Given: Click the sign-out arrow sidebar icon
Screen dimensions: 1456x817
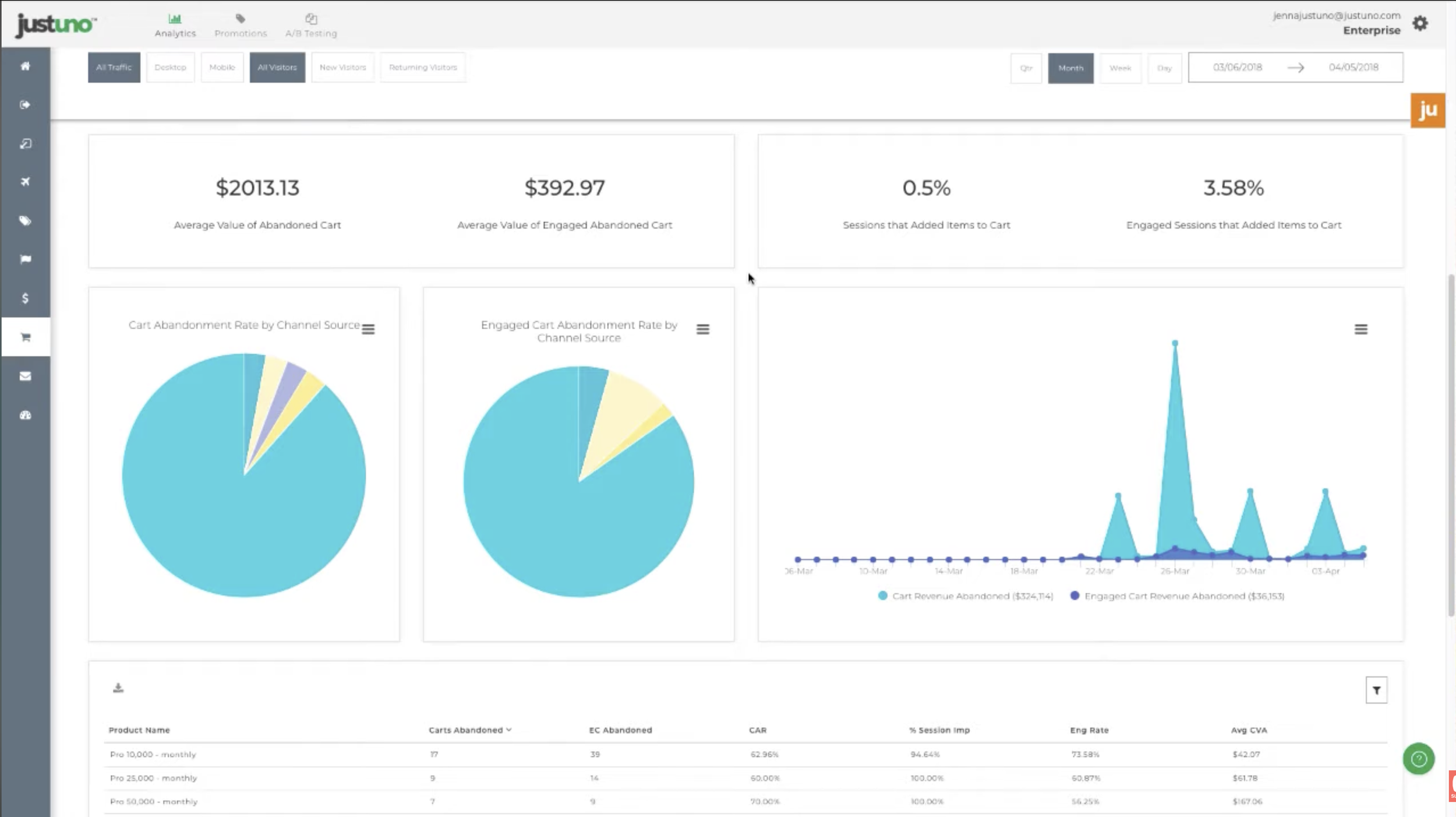Looking at the screenshot, I should [25, 105].
